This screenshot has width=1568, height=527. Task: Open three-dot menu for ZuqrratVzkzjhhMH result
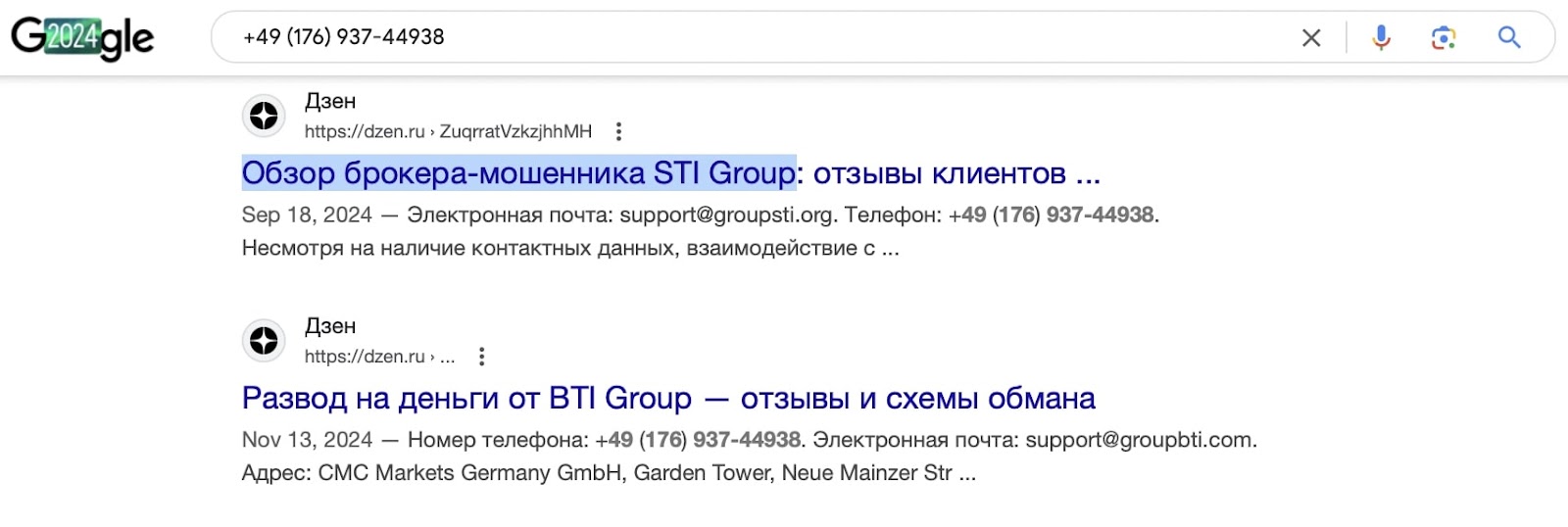pyautogui.click(x=618, y=131)
